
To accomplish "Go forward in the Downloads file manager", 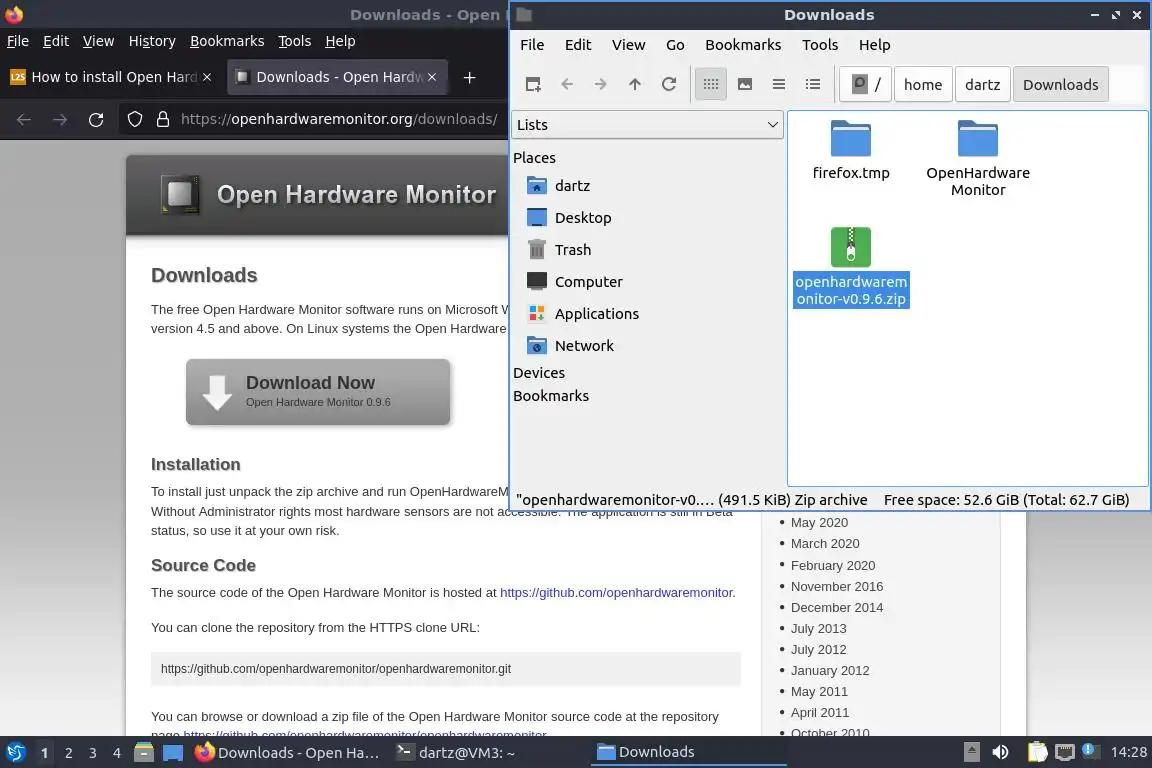I will (x=601, y=85).
